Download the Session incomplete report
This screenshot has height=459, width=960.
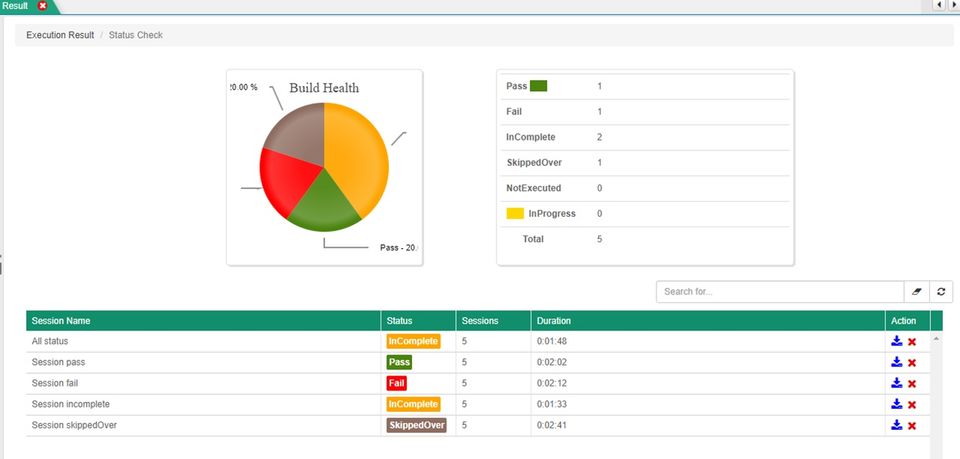click(896, 404)
